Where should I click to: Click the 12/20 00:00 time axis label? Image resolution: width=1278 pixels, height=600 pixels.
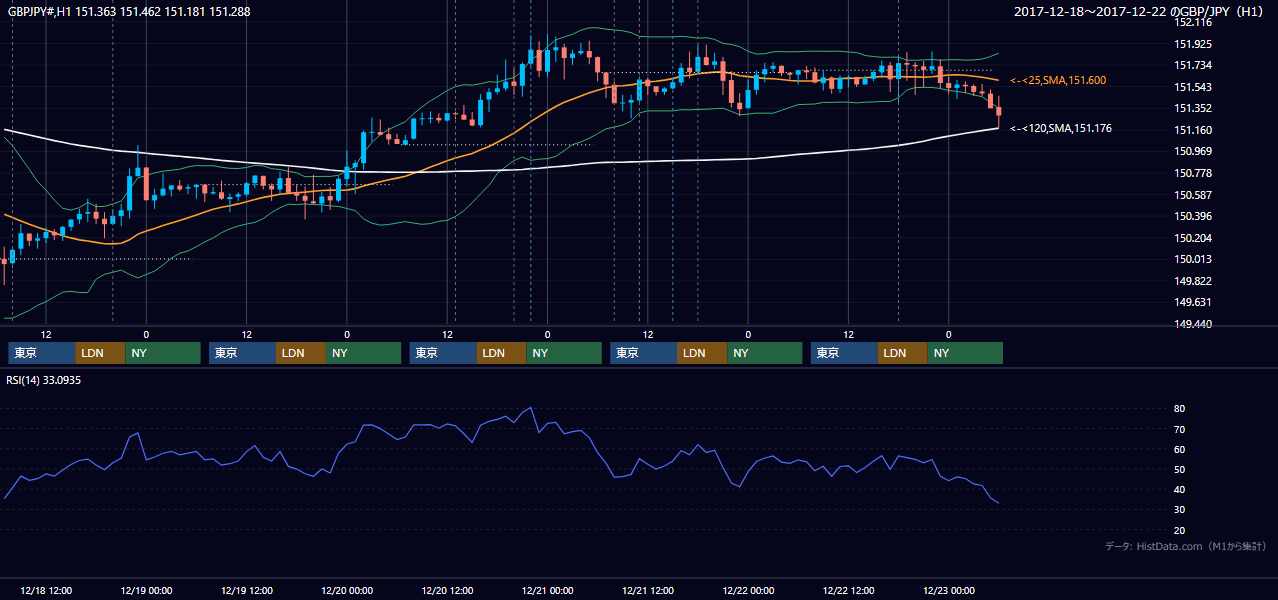pos(347,590)
